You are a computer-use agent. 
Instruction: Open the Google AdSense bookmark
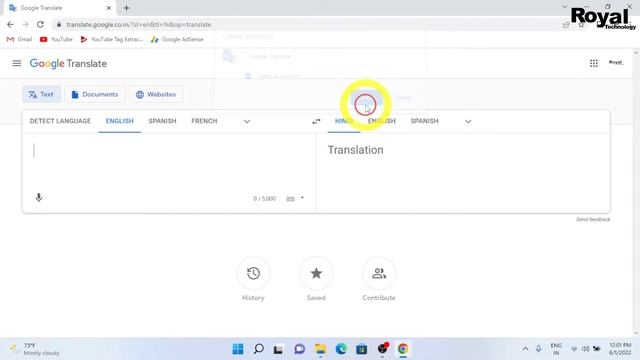click(x=177, y=39)
